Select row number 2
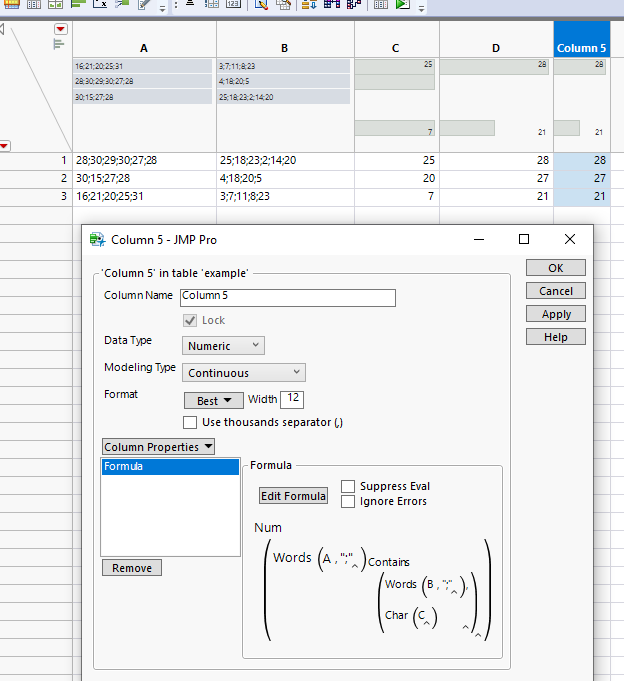The image size is (624, 681). [x=64, y=178]
